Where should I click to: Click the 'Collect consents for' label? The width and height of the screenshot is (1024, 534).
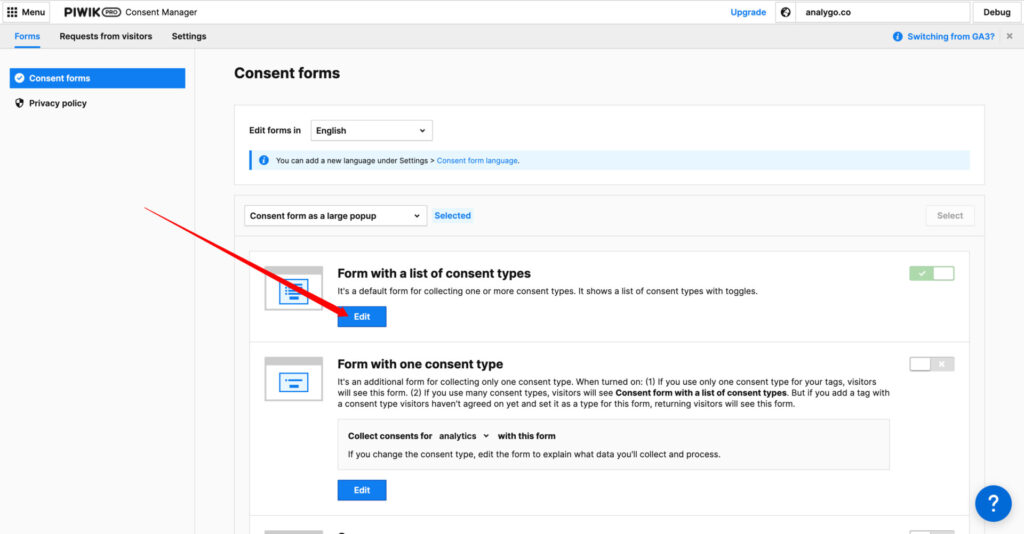point(390,436)
